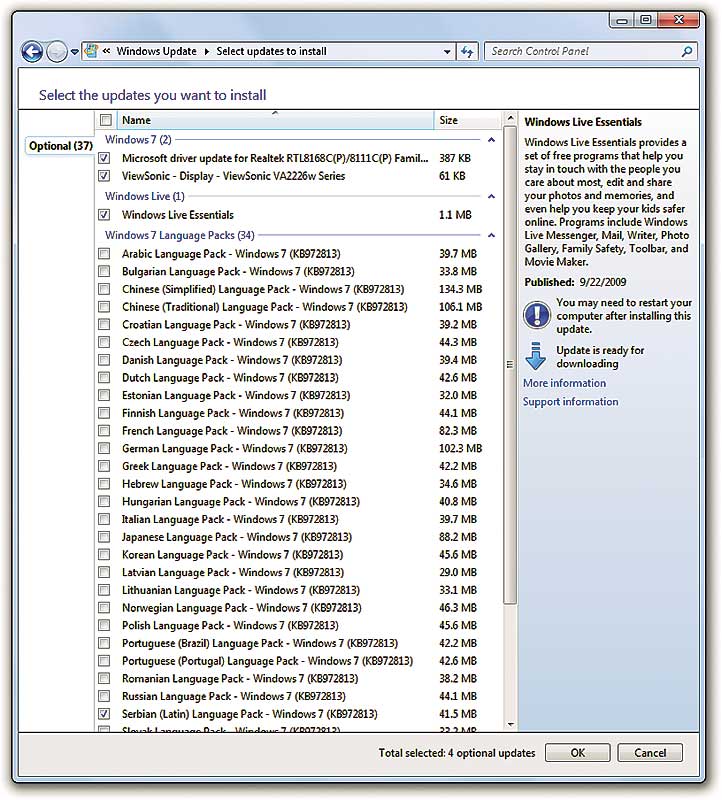Open the Support information link

coord(570,402)
